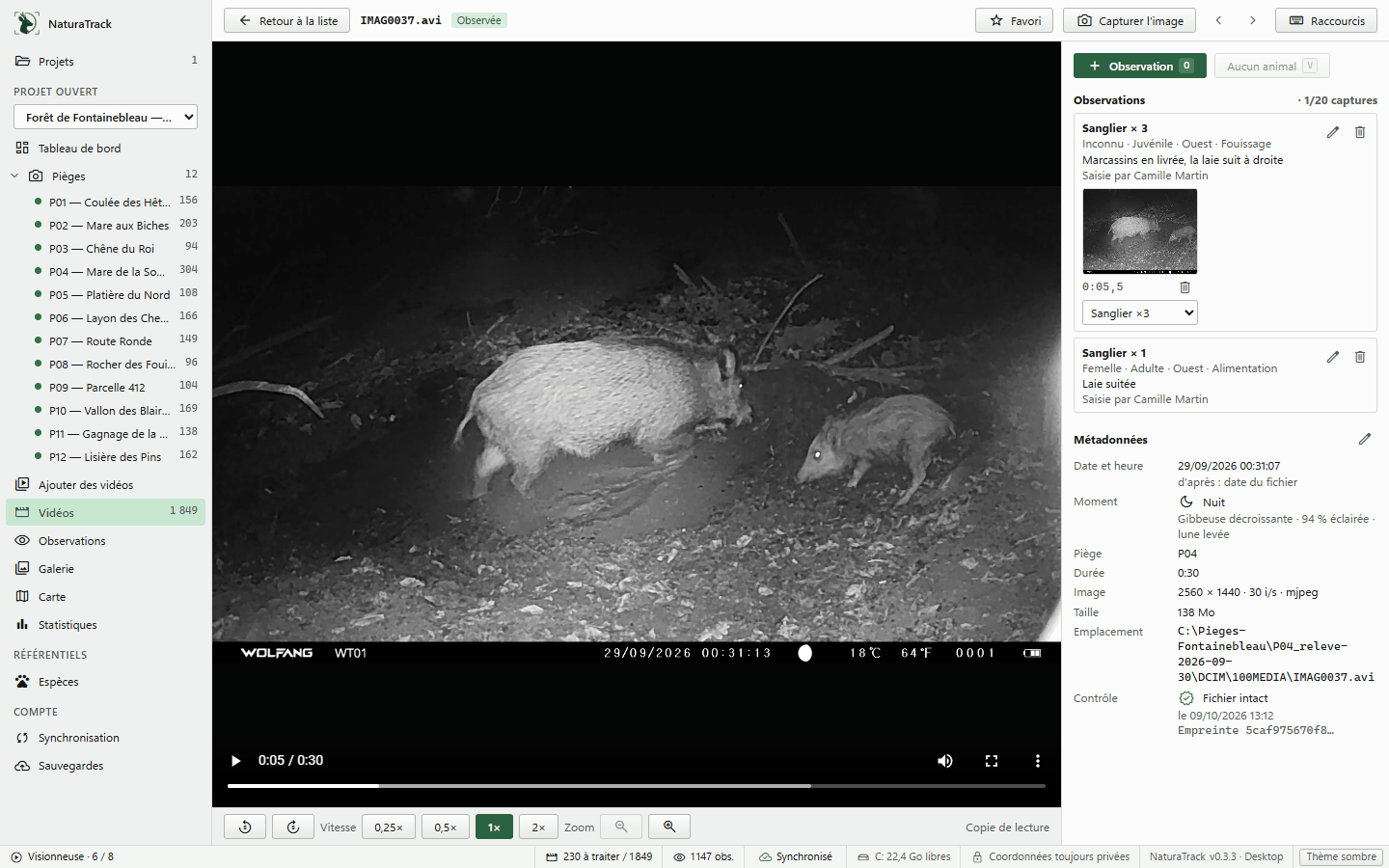Select 1× playback speed
This screenshot has width=1389, height=868.
pyautogui.click(x=494, y=827)
